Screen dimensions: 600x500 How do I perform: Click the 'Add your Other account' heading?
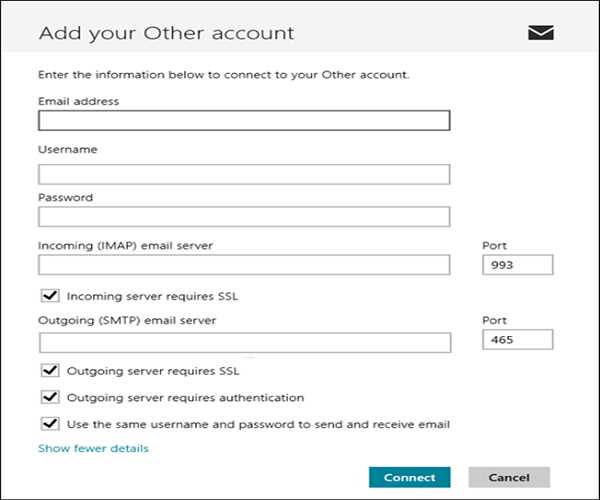point(166,33)
